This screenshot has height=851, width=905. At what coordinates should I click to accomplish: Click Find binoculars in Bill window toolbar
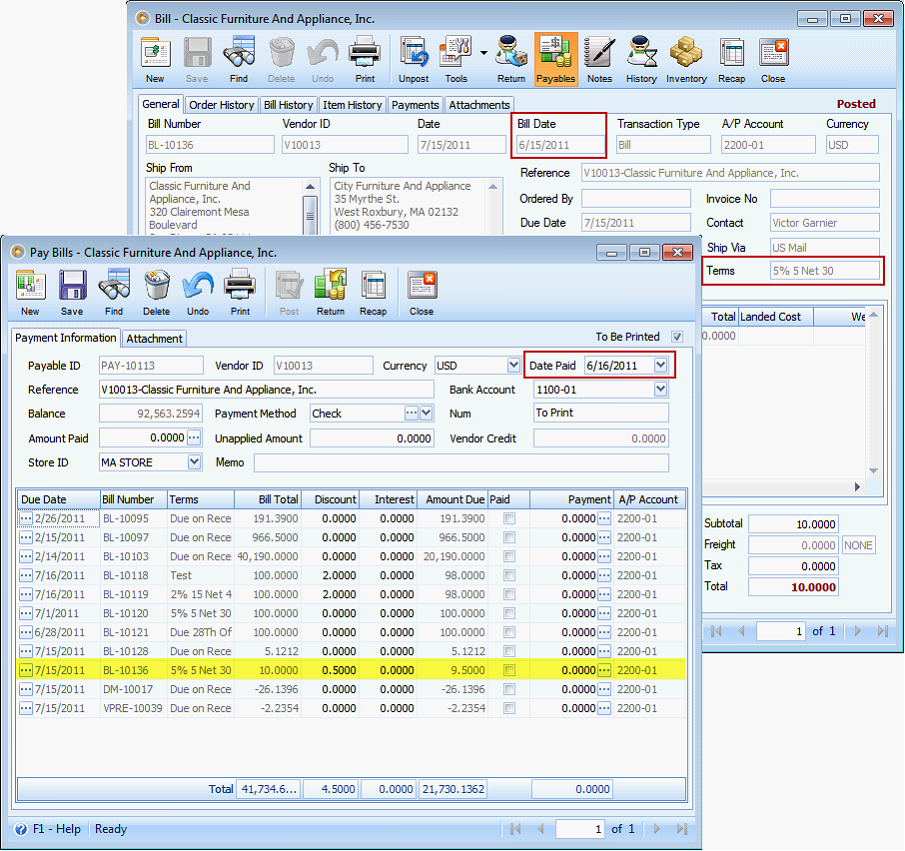[238, 60]
